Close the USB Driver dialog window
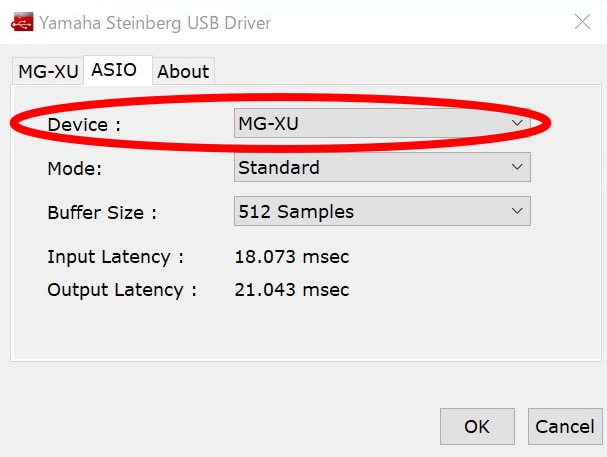This screenshot has width=607, height=457. tap(580, 22)
